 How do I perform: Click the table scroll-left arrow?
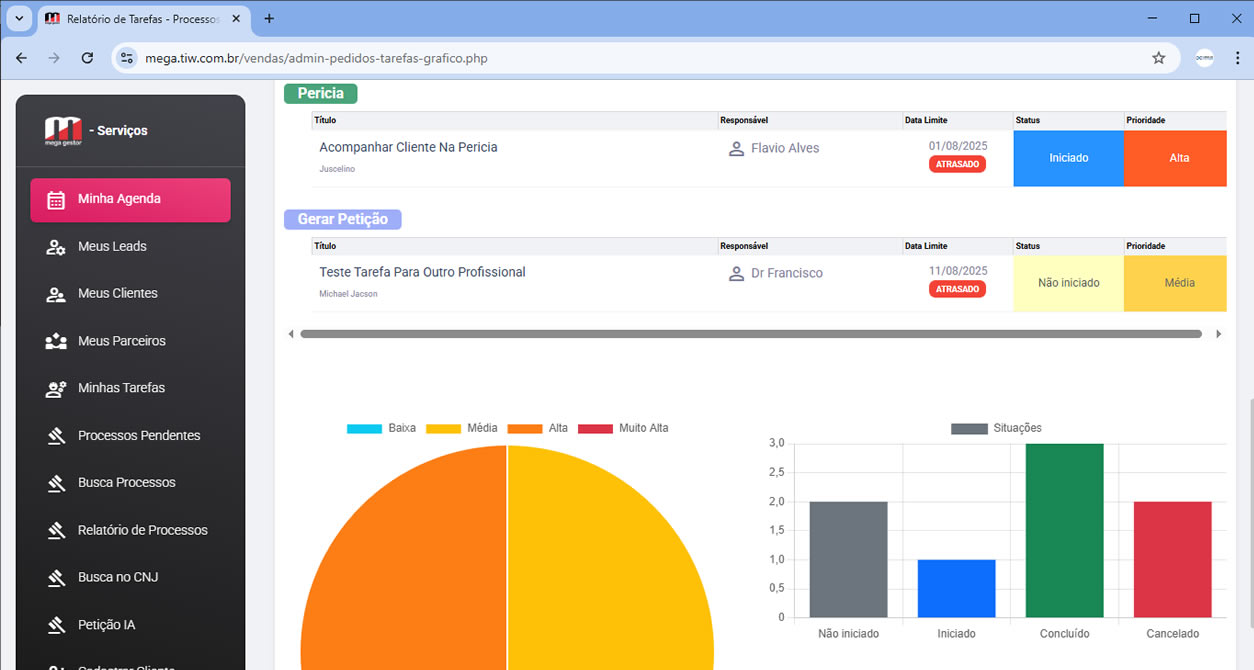(x=291, y=334)
